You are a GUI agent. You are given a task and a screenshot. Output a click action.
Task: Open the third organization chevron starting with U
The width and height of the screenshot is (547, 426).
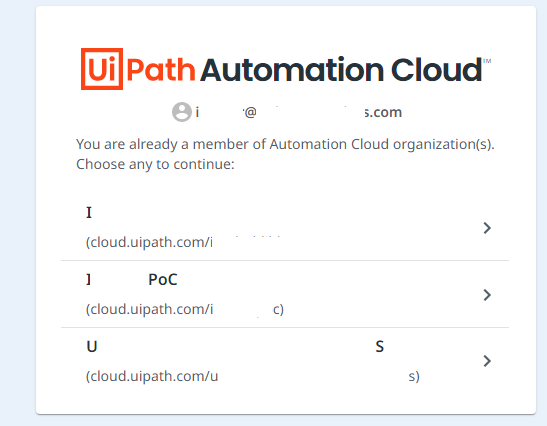tap(487, 361)
